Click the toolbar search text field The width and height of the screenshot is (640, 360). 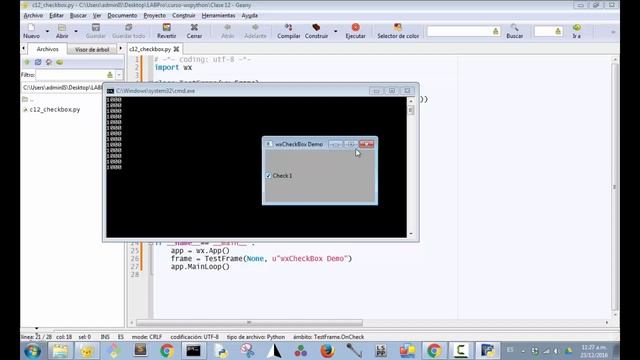click(x=459, y=31)
